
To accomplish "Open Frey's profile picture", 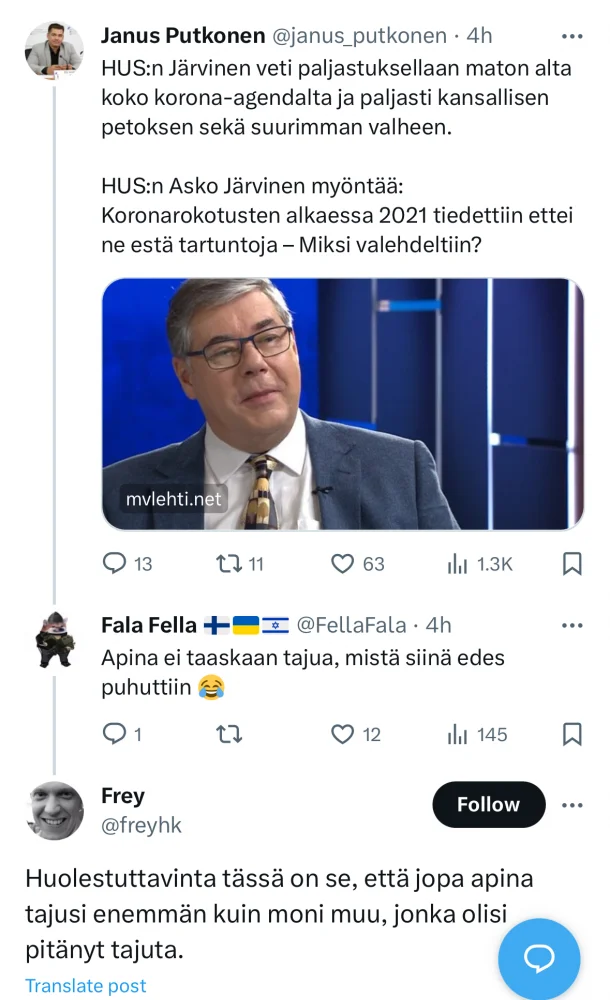I will click(x=54, y=810).
